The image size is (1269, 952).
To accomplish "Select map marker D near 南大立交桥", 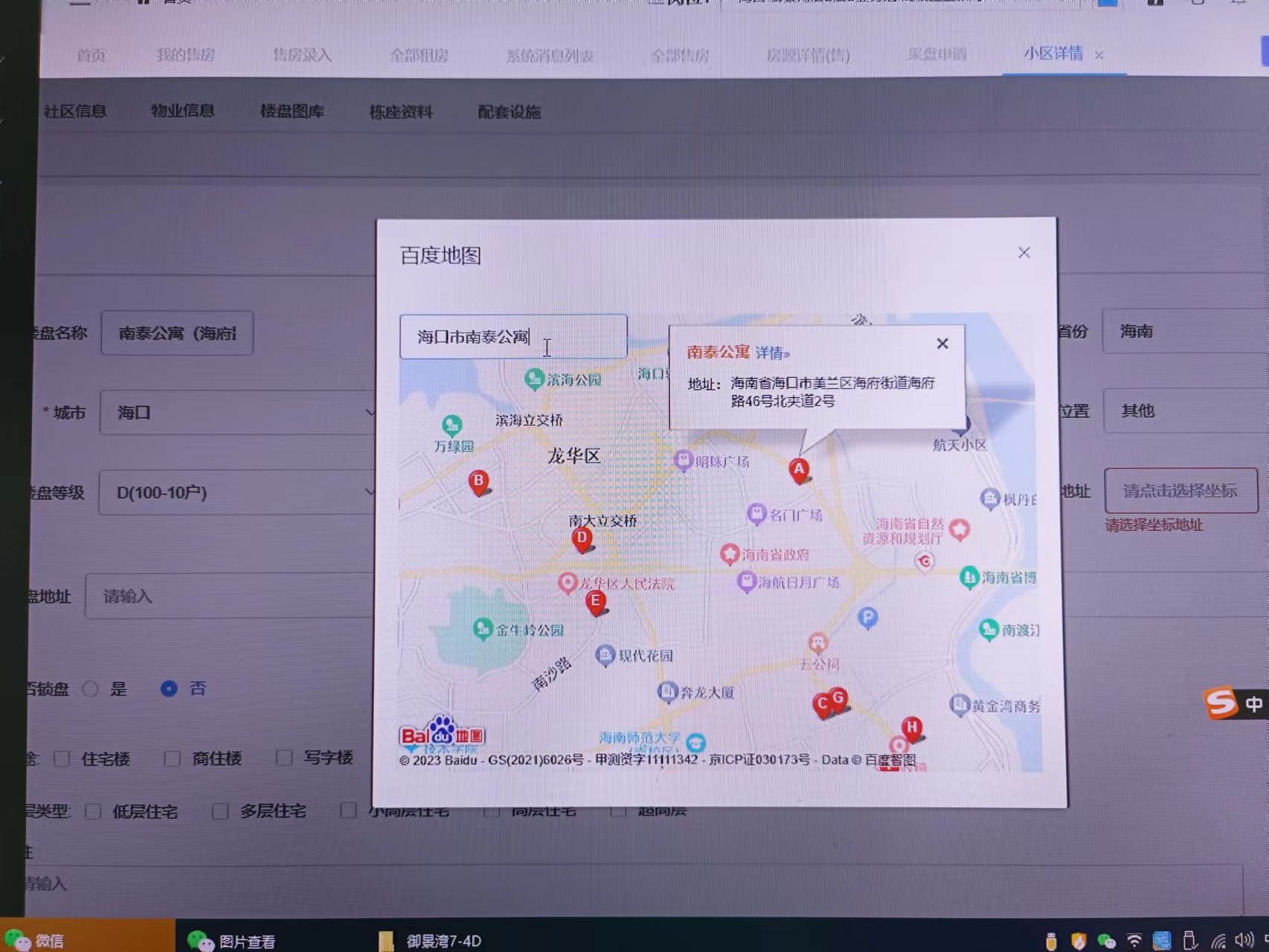I will [582, 538].
